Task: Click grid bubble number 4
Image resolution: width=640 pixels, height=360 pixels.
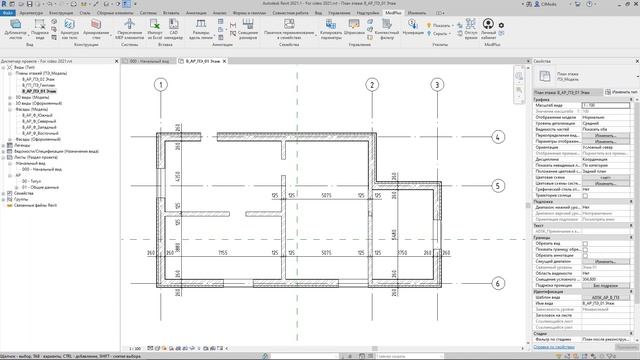Action: (498, 137)
